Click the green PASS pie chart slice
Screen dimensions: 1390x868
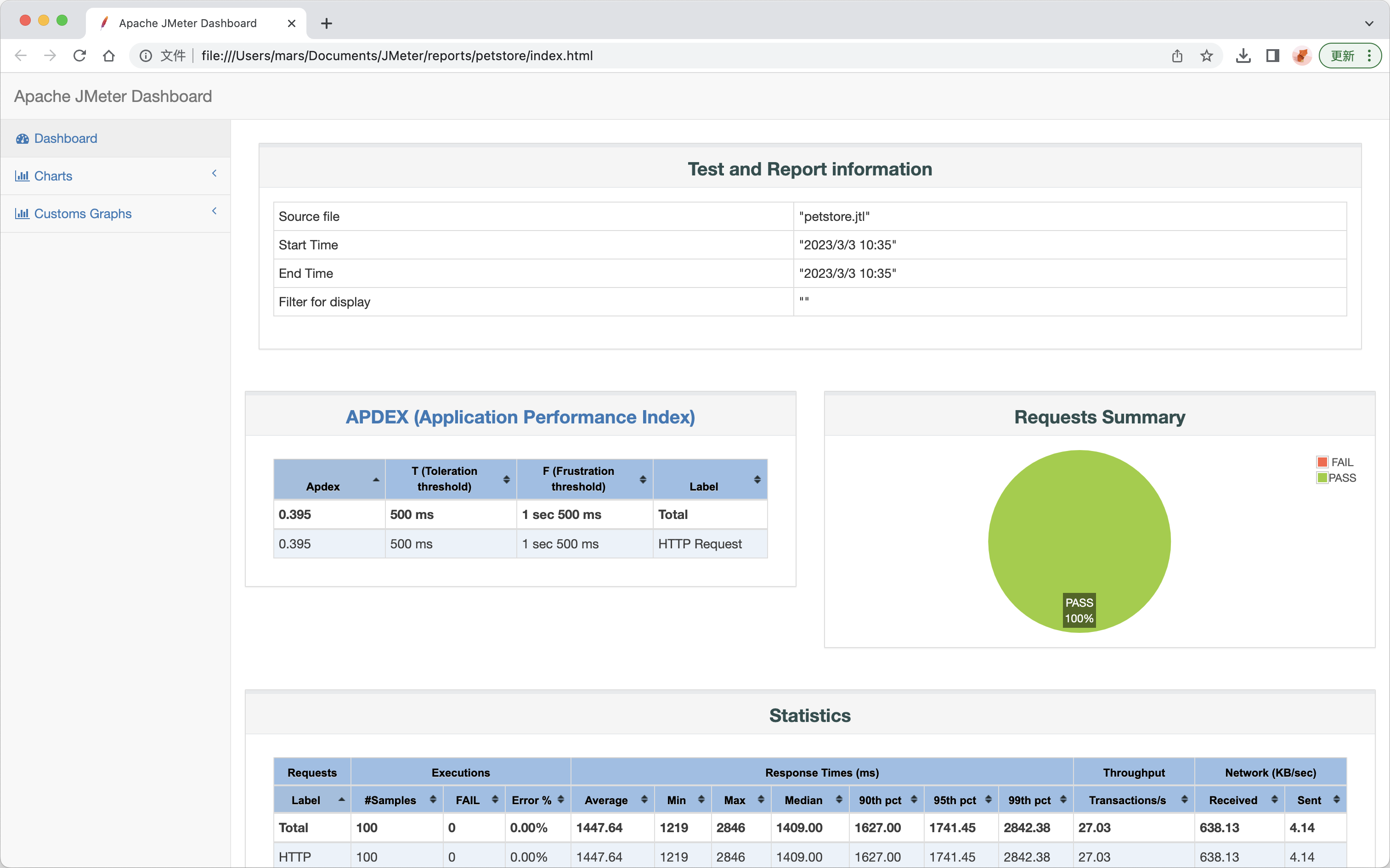[x=1079, y=528]
